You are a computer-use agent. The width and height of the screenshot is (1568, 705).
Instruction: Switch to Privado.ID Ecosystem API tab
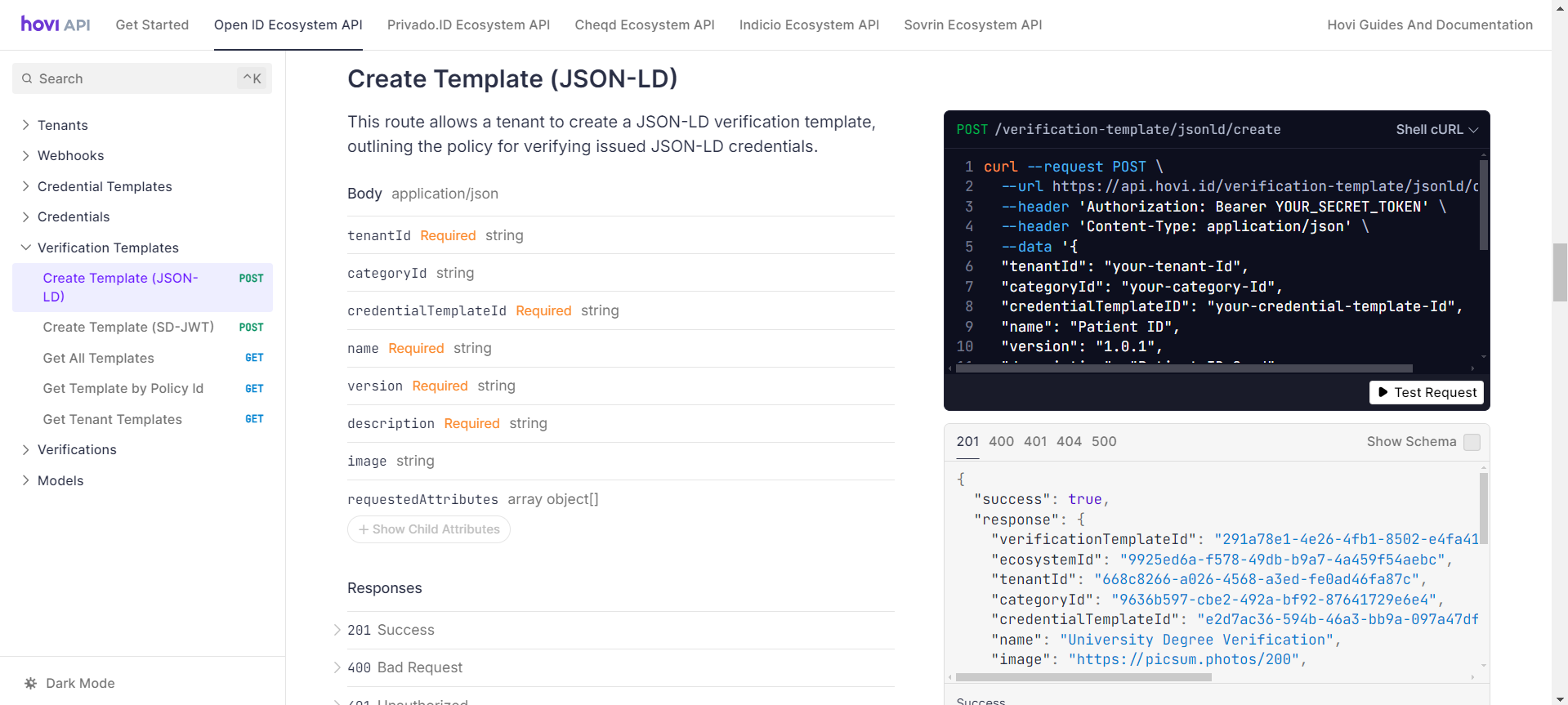[468, 25]
